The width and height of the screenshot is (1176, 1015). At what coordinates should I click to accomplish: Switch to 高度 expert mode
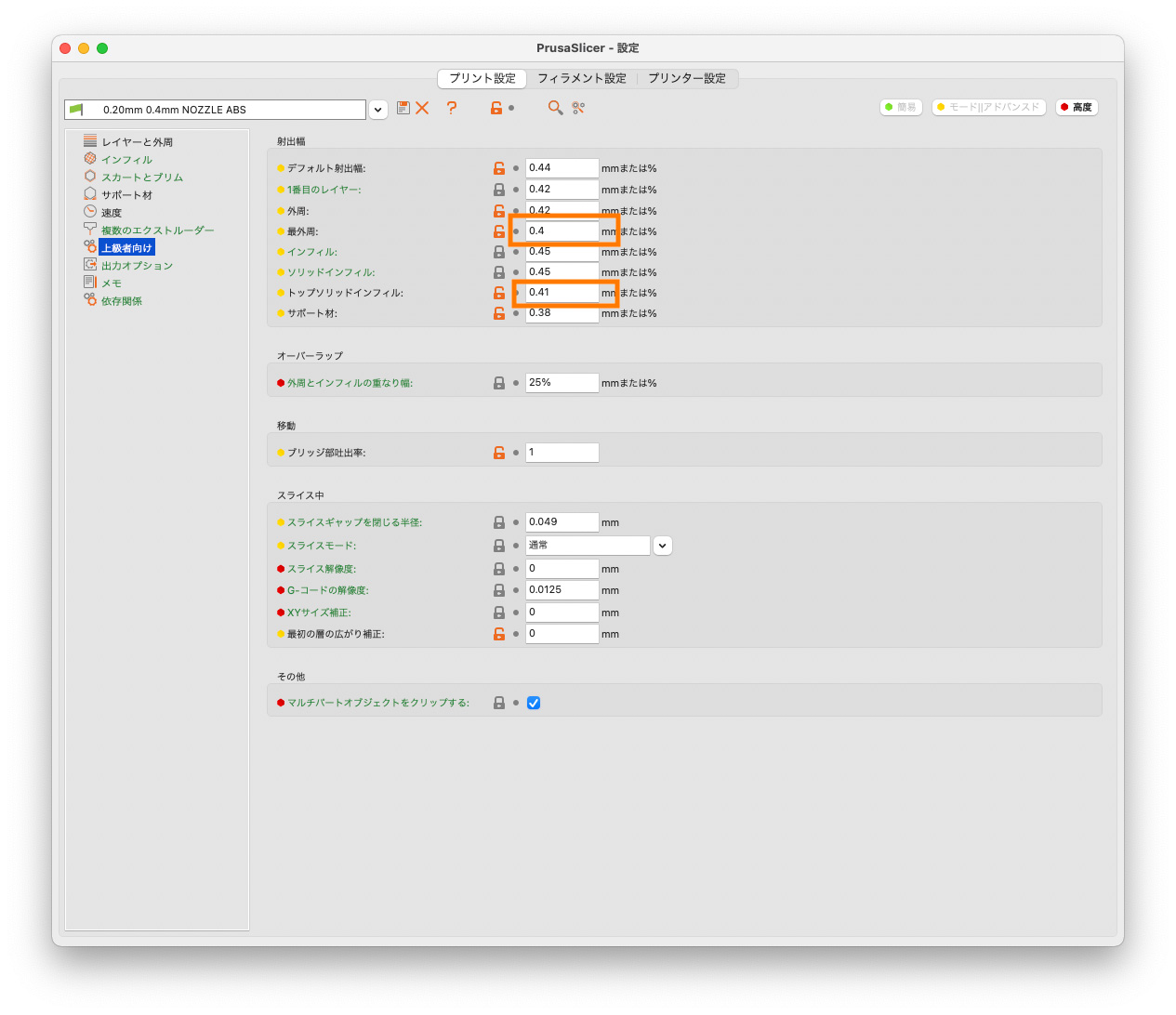tap(1077, 108)
